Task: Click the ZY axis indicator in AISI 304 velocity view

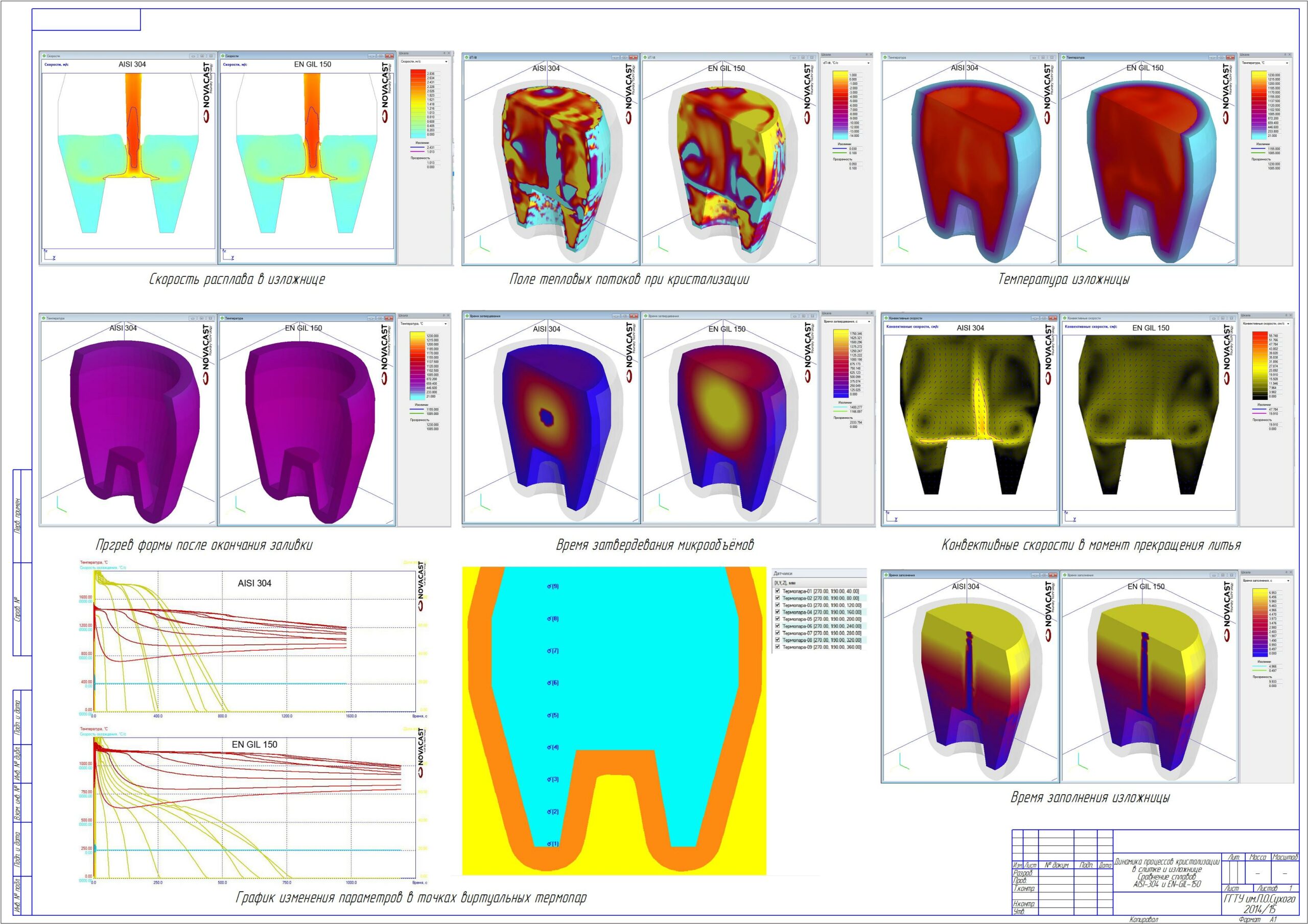Action: coord(50,255)
